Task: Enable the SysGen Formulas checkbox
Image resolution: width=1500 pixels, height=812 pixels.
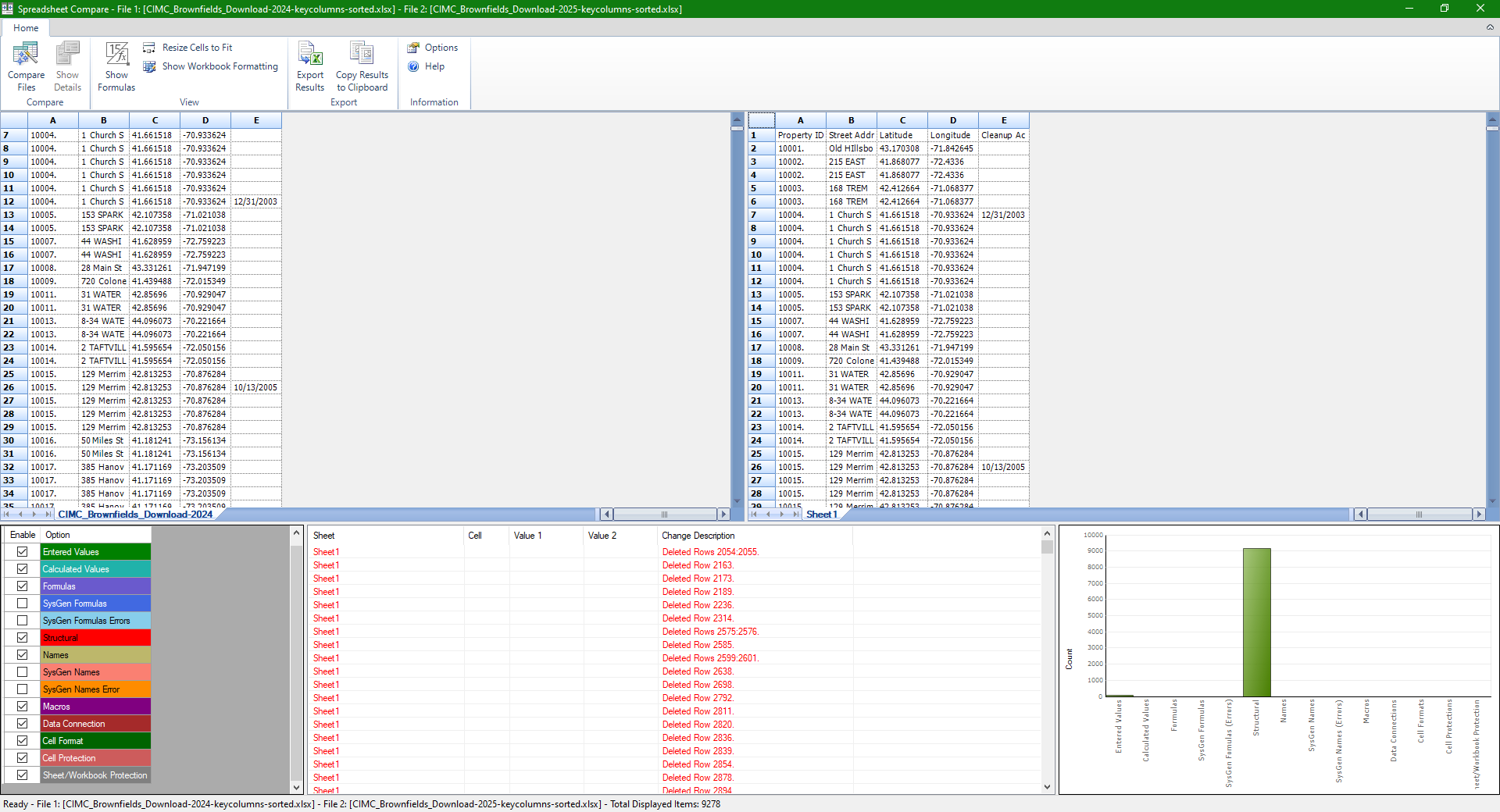Action: (x=23, y=603)
